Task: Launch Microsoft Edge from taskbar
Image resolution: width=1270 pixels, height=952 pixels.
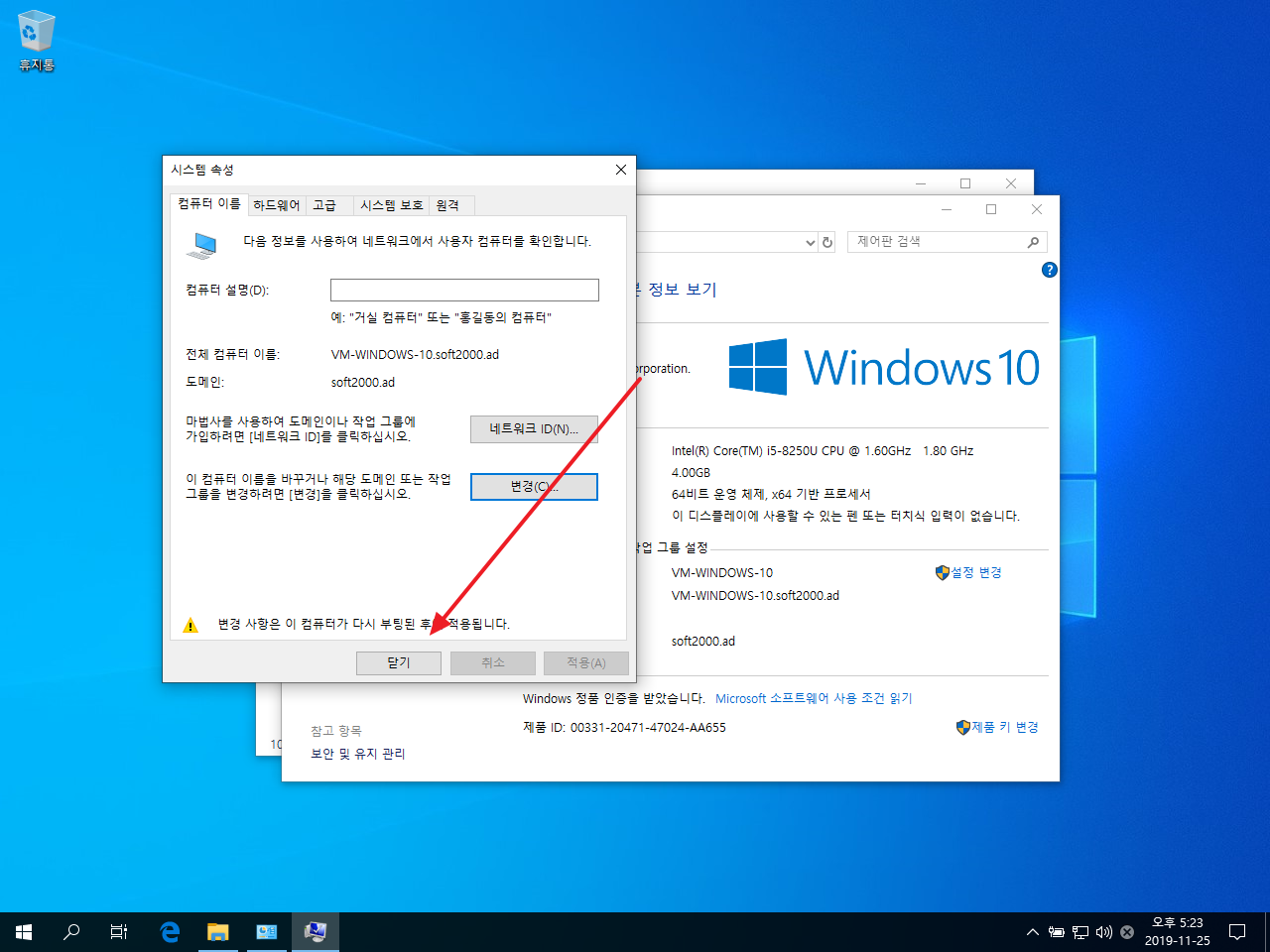Action: pyautogui.click(x=170, y=932)
